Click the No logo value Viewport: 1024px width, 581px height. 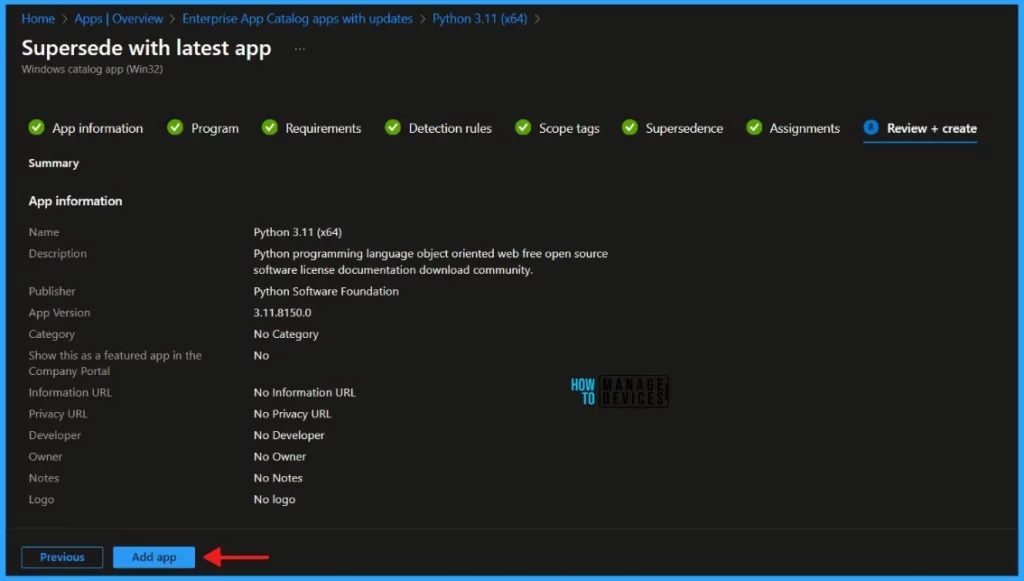(274, 499)
